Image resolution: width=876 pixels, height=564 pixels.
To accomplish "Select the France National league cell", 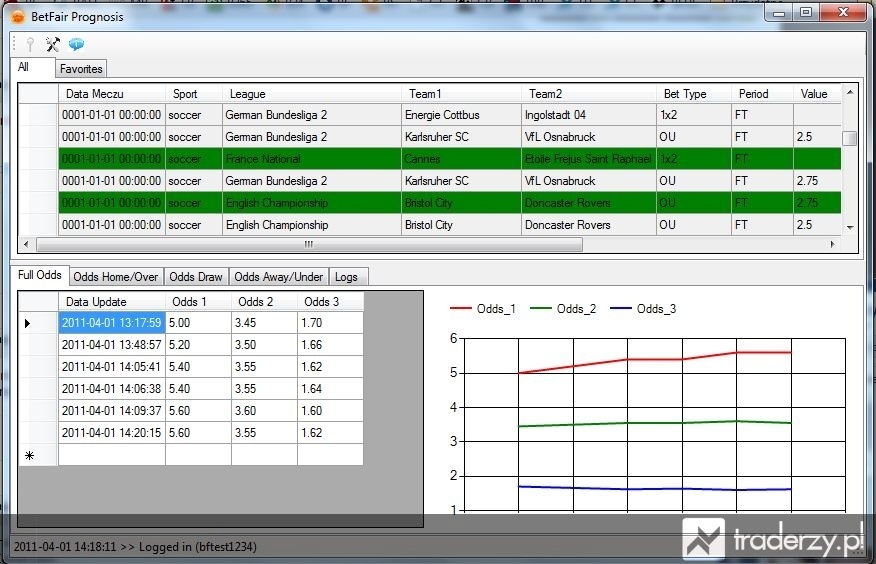I will point(312,159).
